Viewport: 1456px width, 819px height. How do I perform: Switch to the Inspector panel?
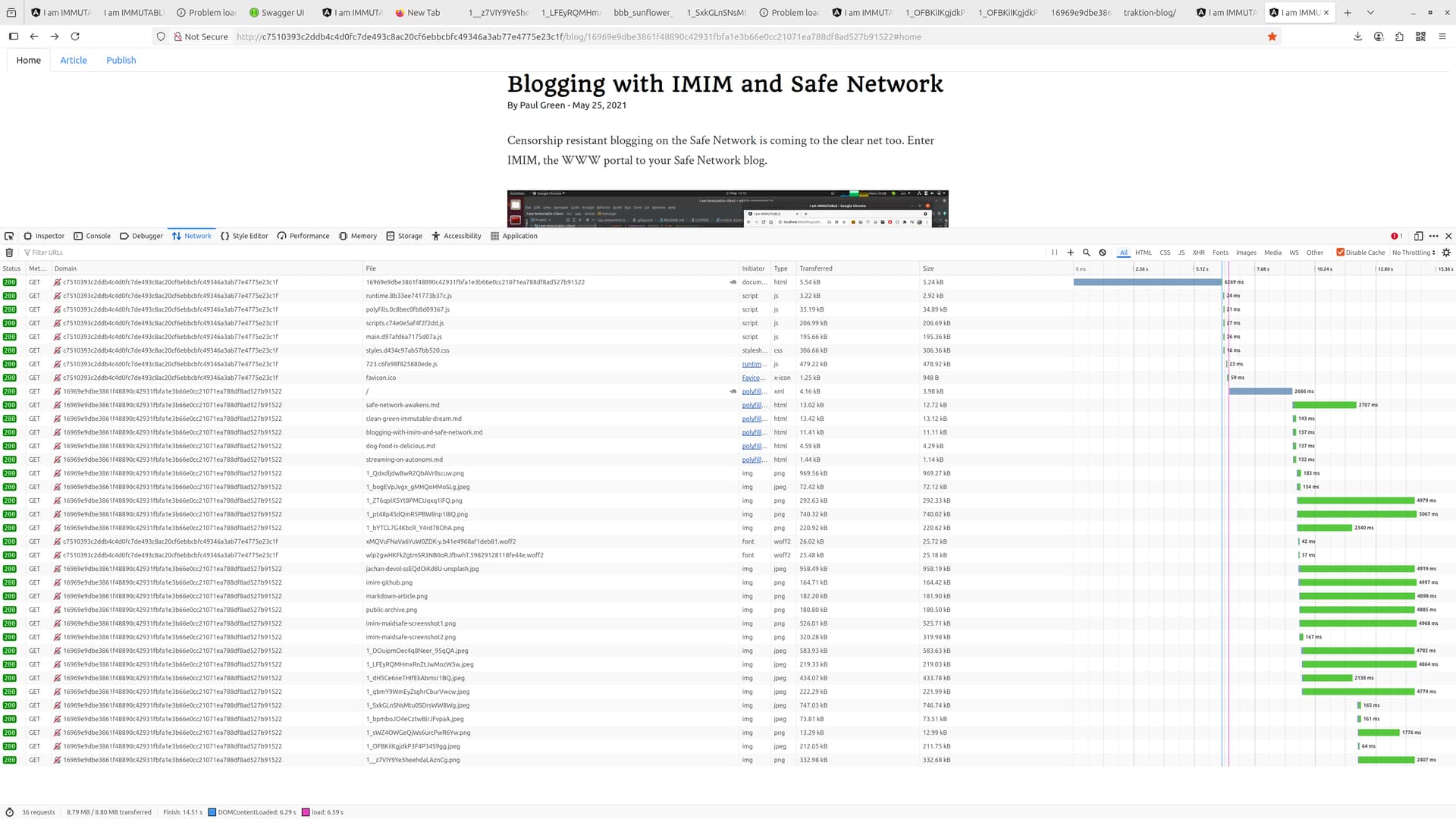44,236
